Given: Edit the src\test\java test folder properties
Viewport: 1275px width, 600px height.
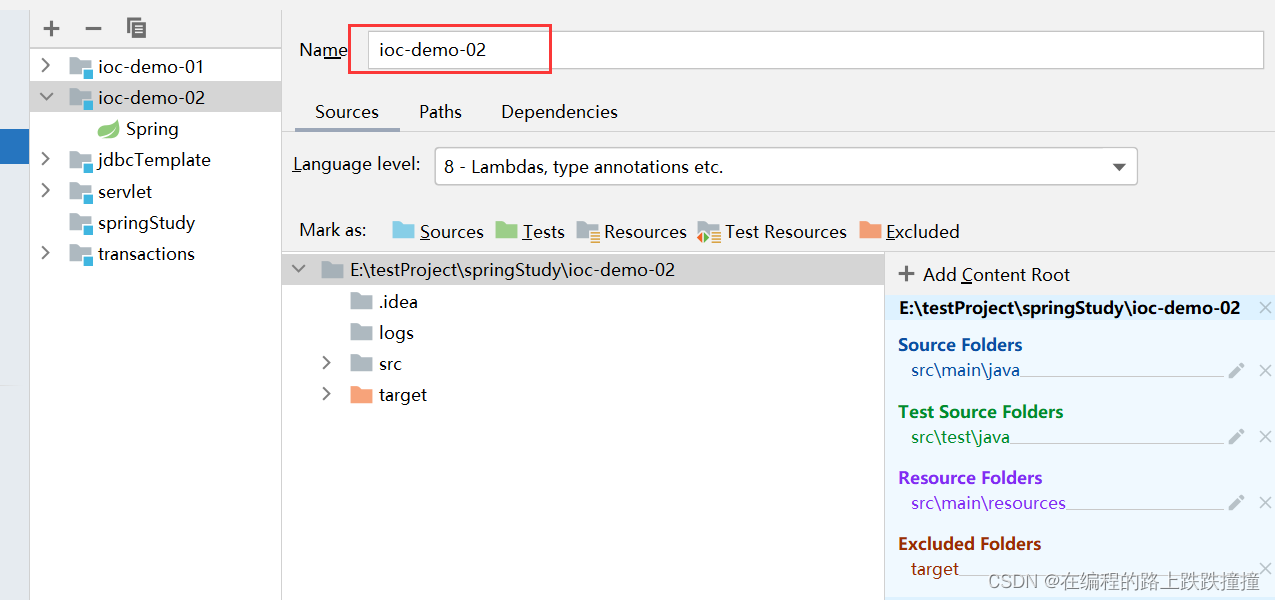Looking at the screenshot, I should [x=1237, y=436].
